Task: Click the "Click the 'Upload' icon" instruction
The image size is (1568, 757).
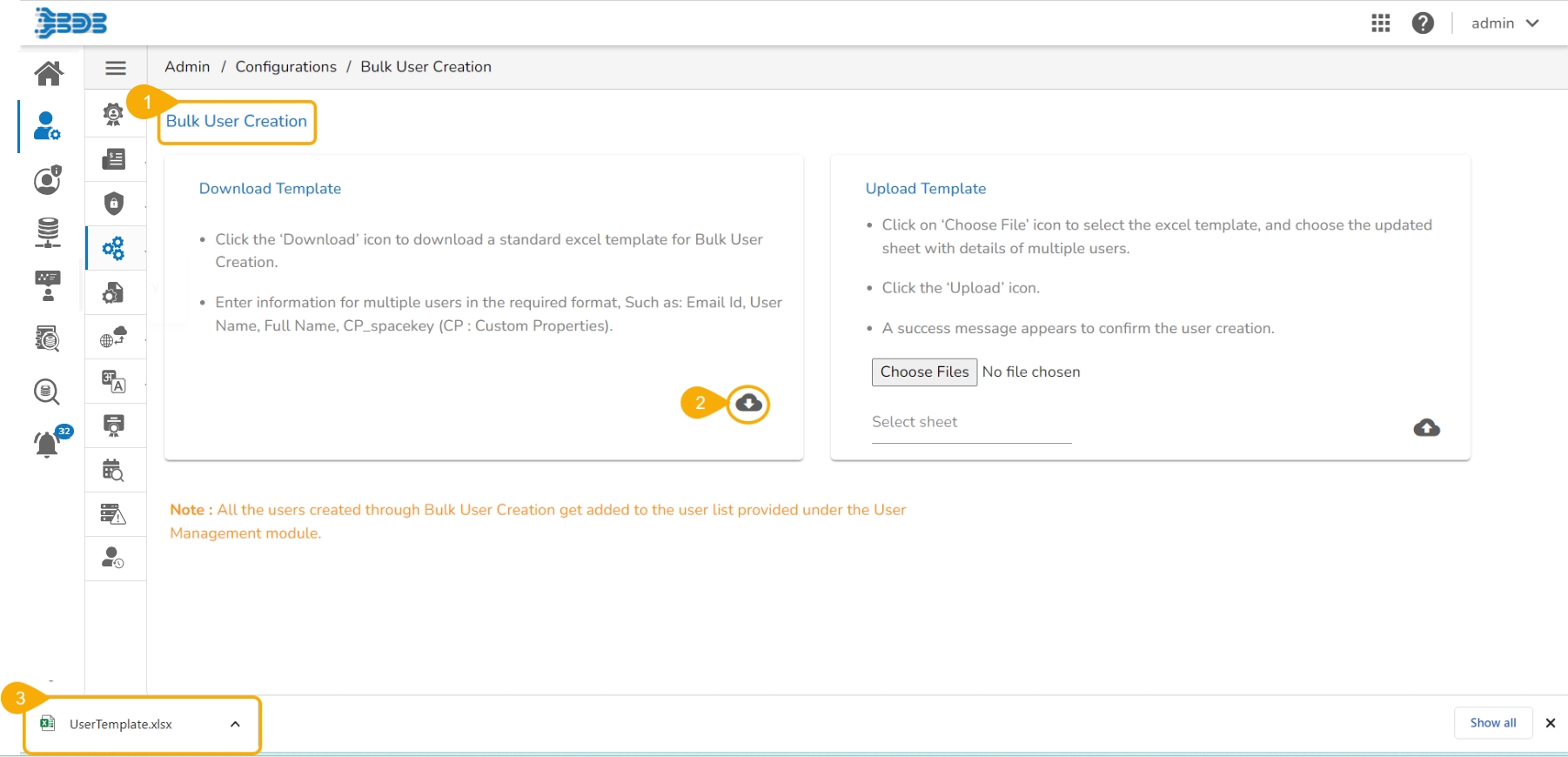Action: [x=961, y=288]
